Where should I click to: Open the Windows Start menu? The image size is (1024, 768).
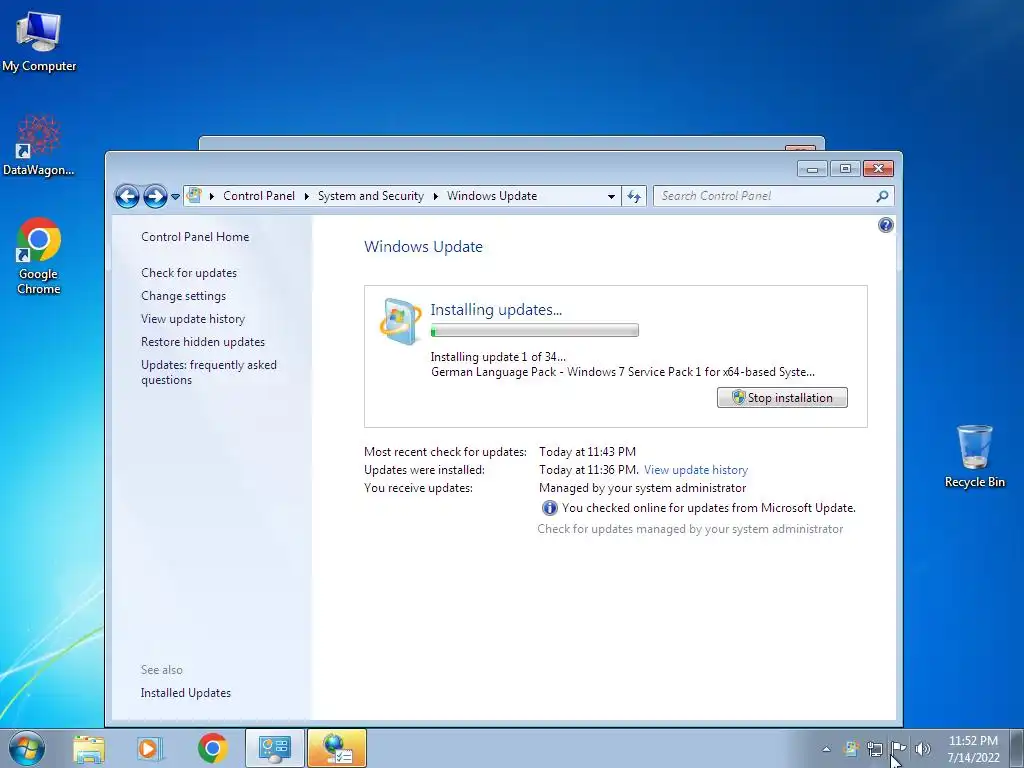27,748
